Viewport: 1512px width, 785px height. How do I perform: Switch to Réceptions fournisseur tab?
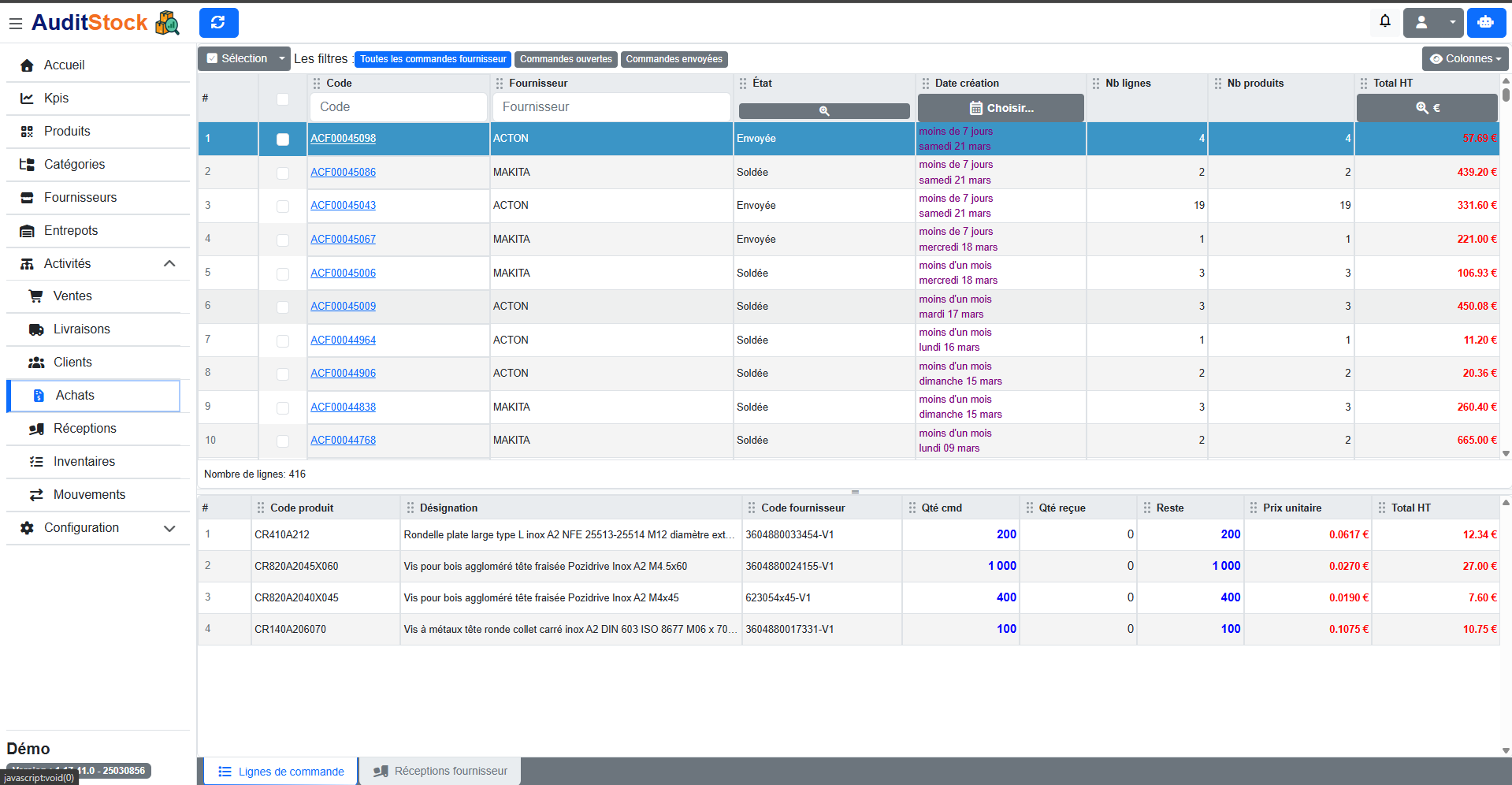tap(440, 771)
